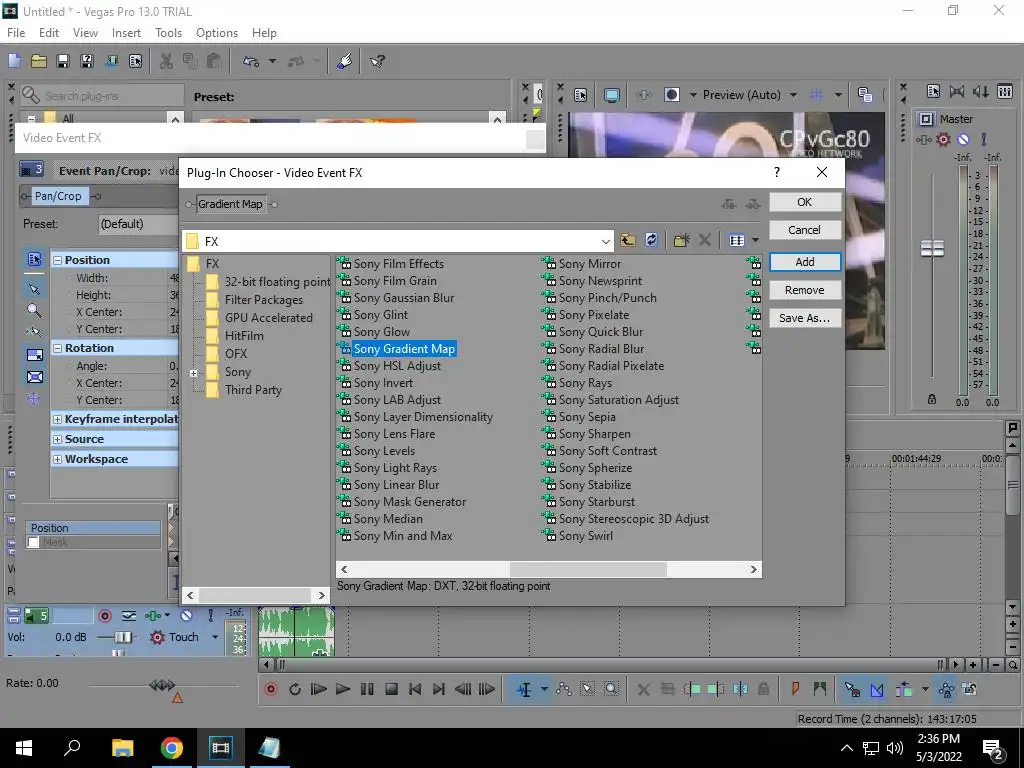
Task: Open the Tools menu
Action: coord(168,33)
